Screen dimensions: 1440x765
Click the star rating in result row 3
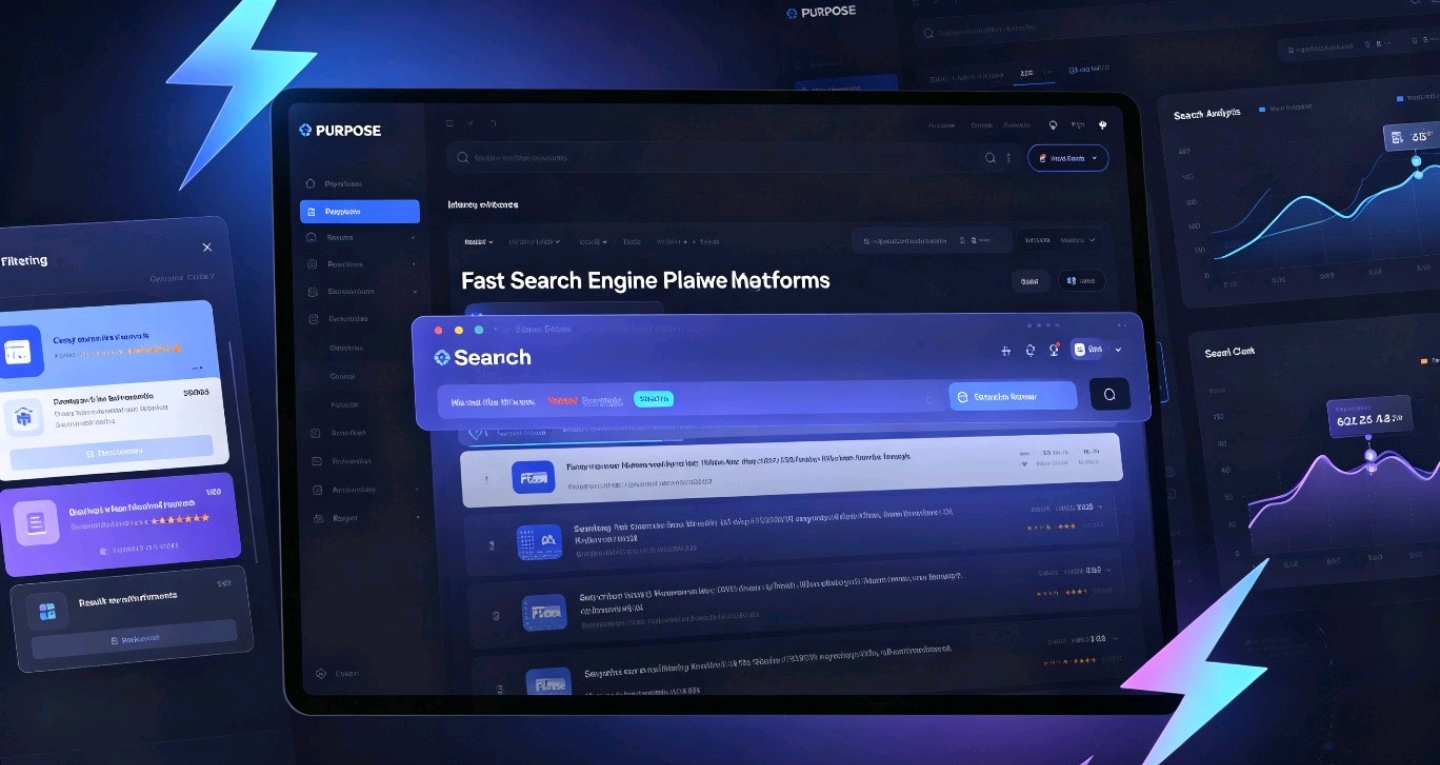tap(1061, 593)
